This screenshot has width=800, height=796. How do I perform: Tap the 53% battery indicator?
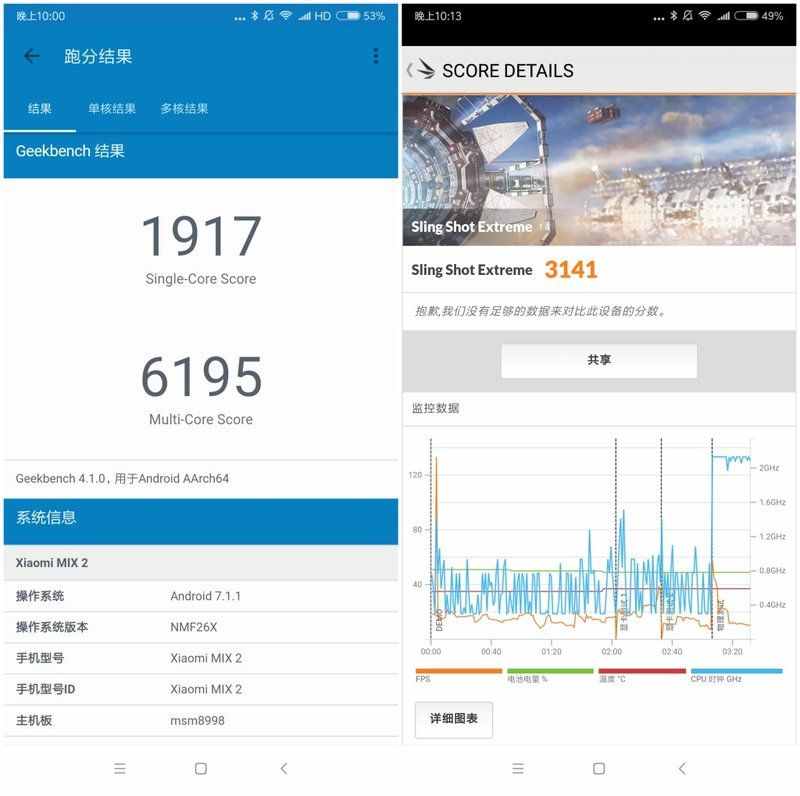pyautogui.click(x=361, y=16)
